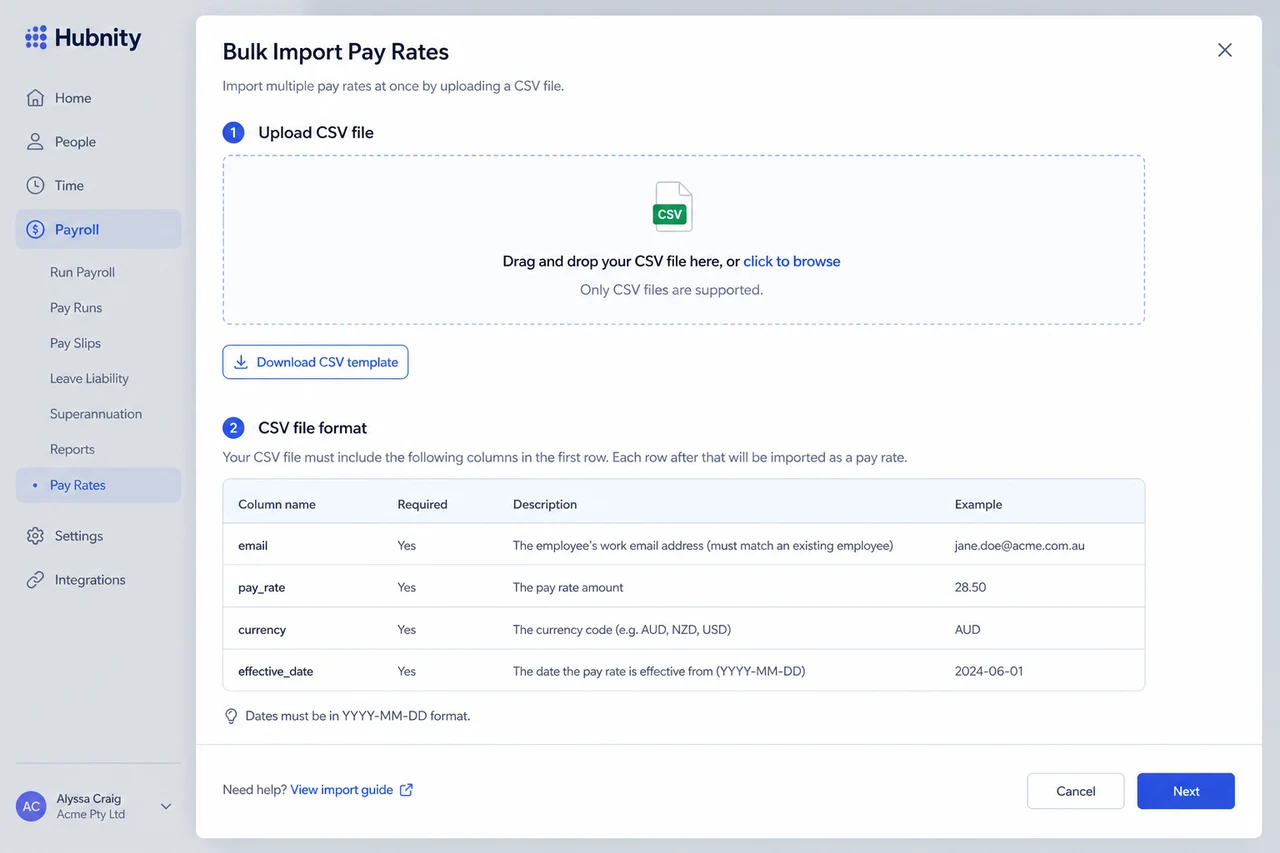Image resolution: width=1280 pixels, height=853 pixels.
Task: Click the CSV drag and drop upload area
Action: 683,240
